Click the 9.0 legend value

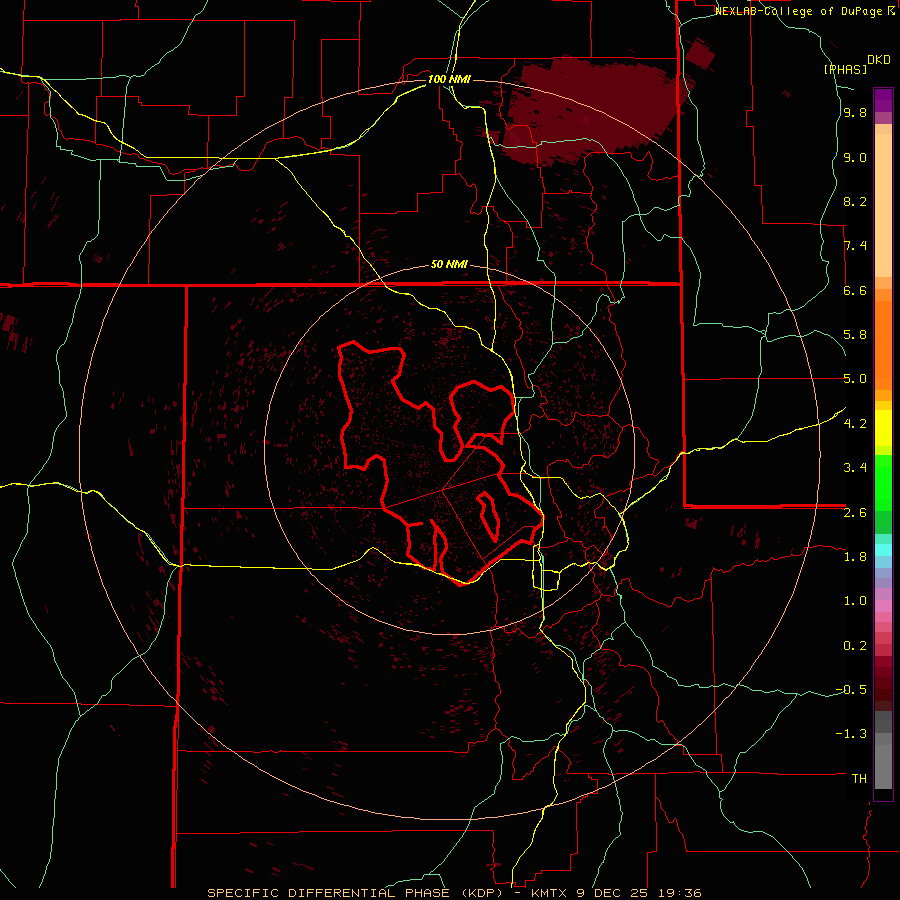coord(855,157)
